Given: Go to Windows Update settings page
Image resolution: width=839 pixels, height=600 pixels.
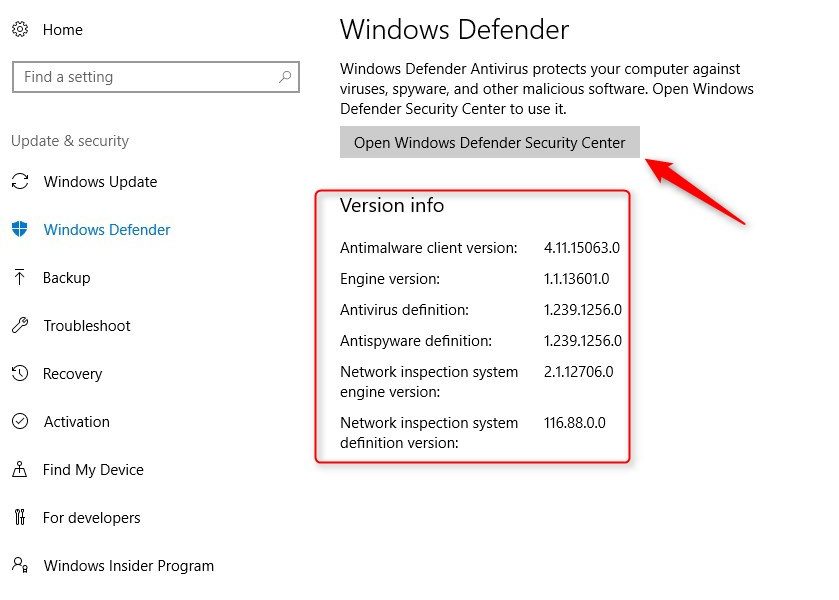Looking at the screenshot, I should click(100, 182).
